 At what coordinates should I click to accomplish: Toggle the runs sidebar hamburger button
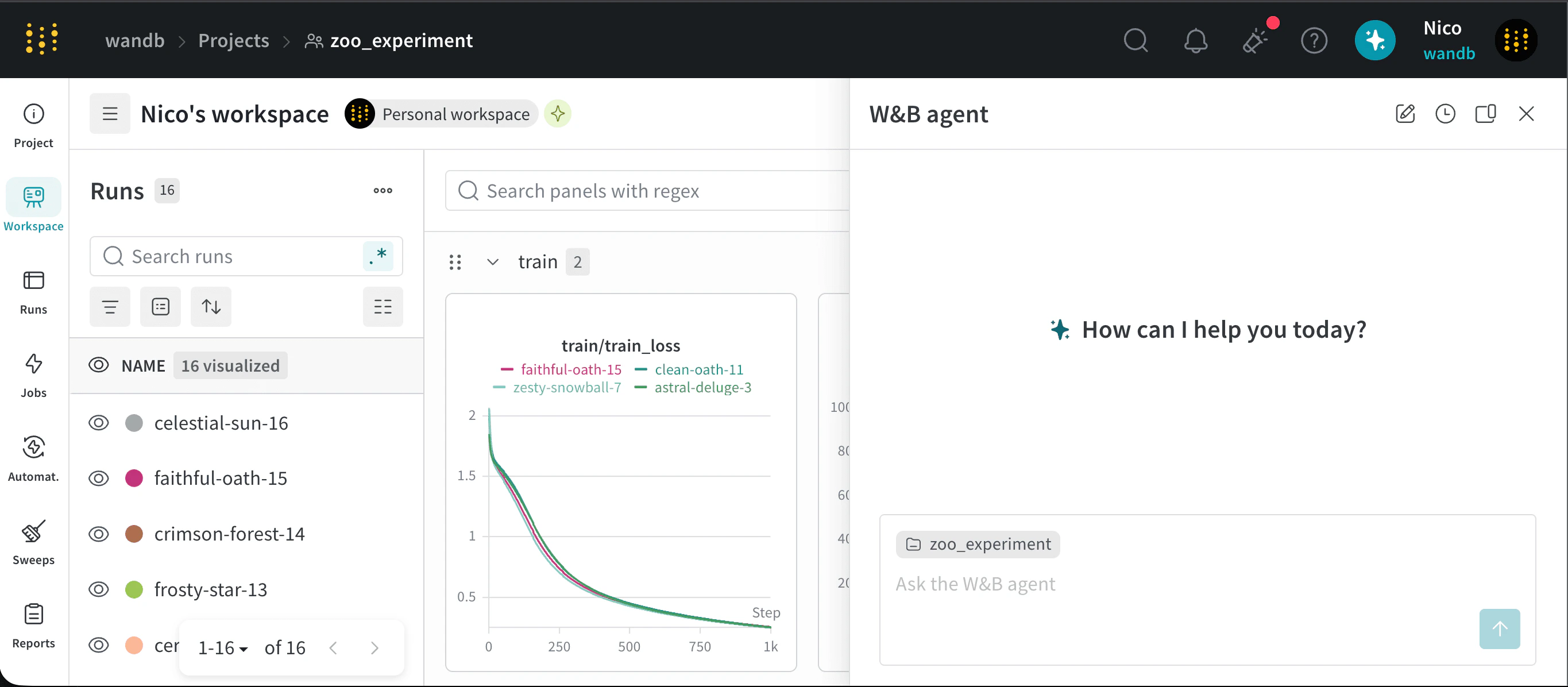pyautogui.click(x=110, y=113)
